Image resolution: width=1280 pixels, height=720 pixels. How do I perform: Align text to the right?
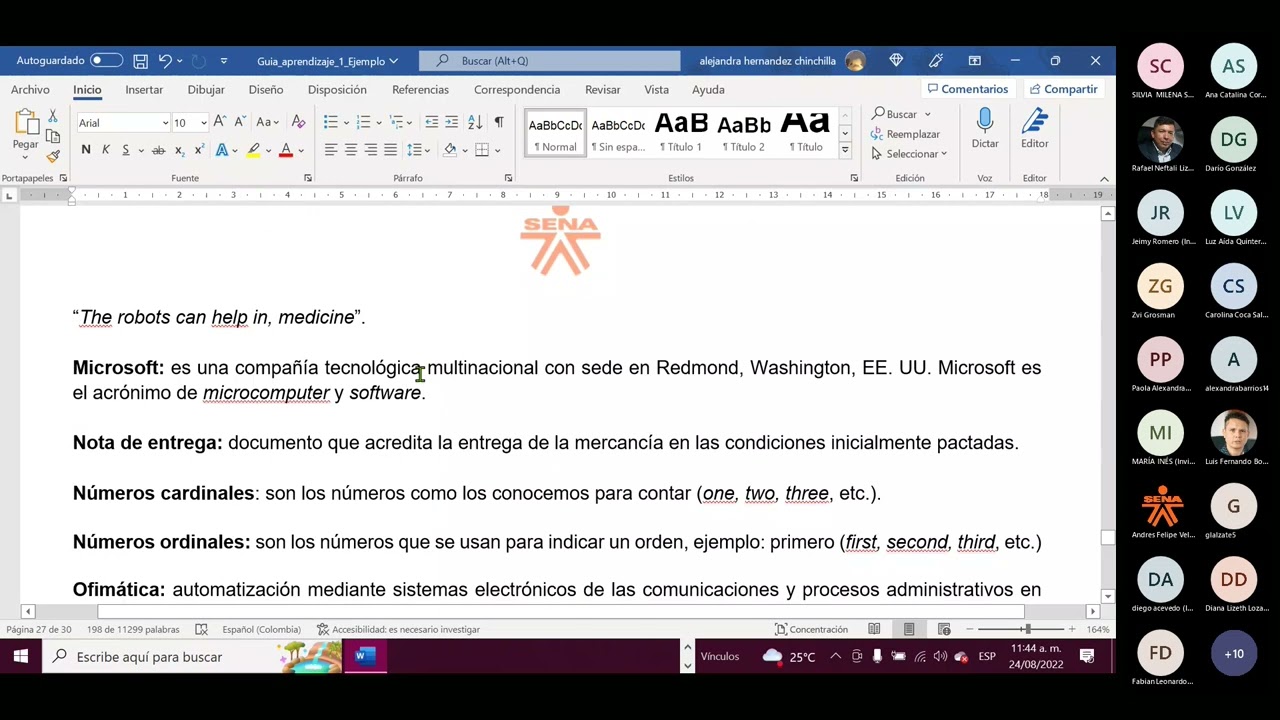coord(370,150)
